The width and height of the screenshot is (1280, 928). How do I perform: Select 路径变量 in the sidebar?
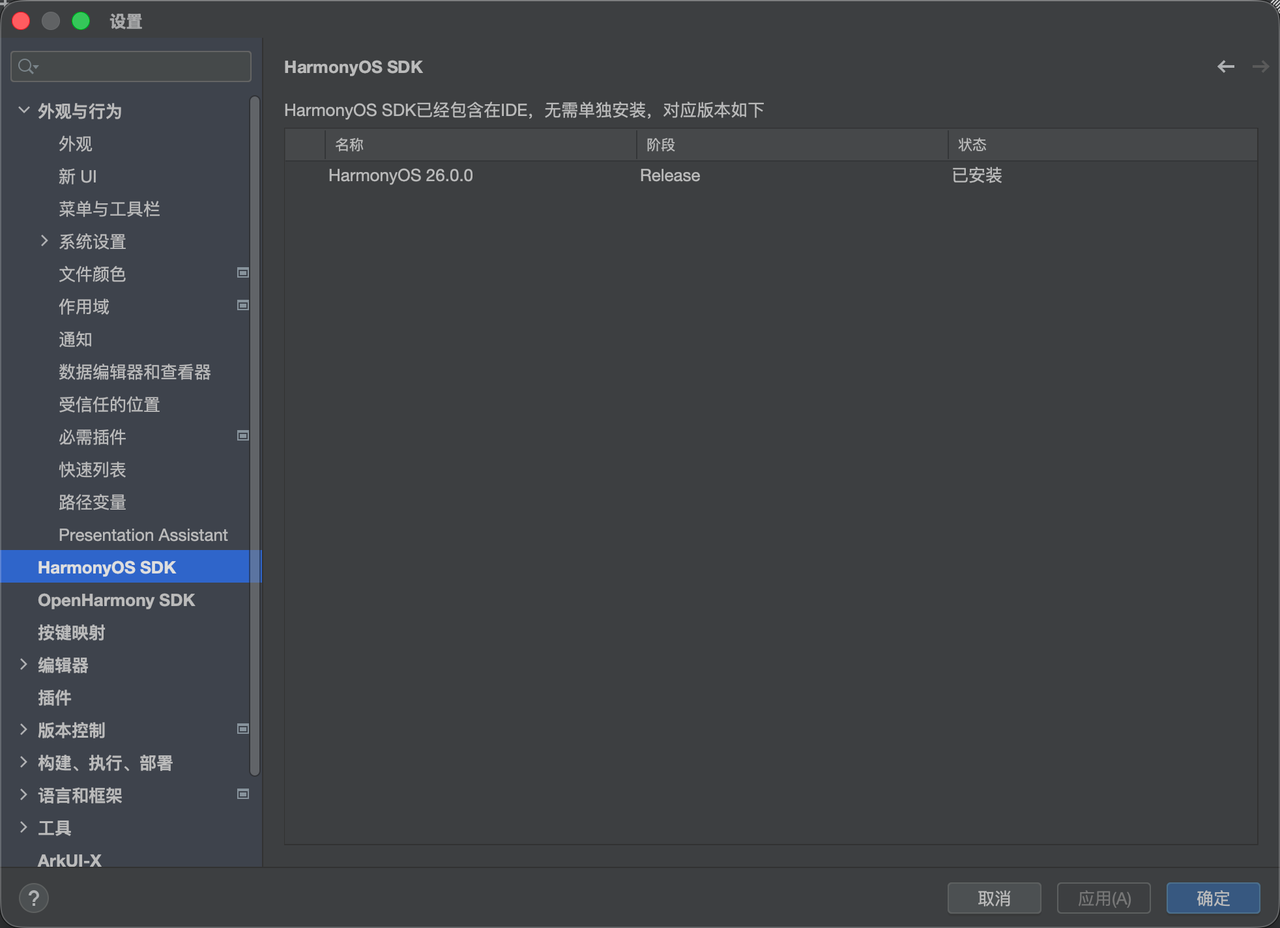coord(92,502)
